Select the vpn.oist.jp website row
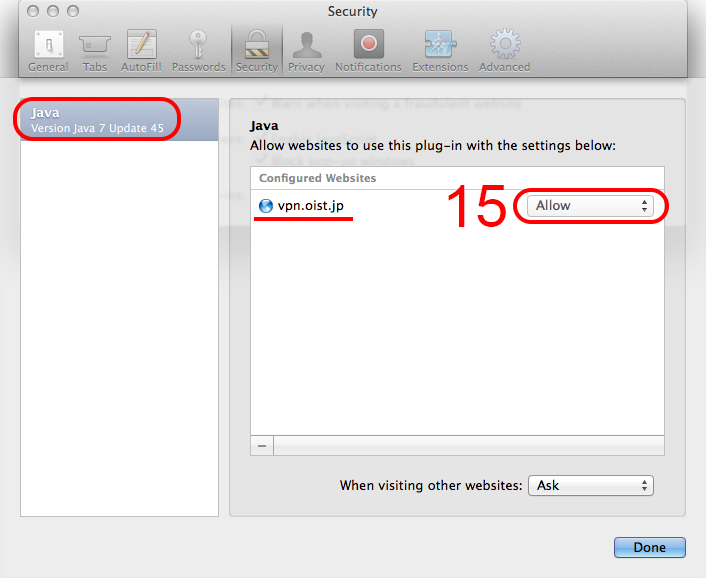The width and height of the screenshot is (706, 578). click(x=380, y=205)
